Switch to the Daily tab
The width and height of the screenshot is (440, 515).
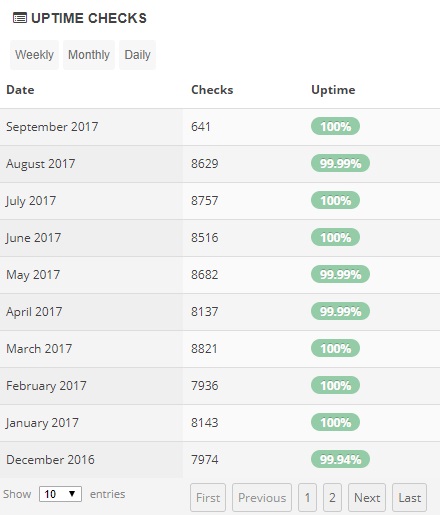pyautogui.click(x=137, y=55)
